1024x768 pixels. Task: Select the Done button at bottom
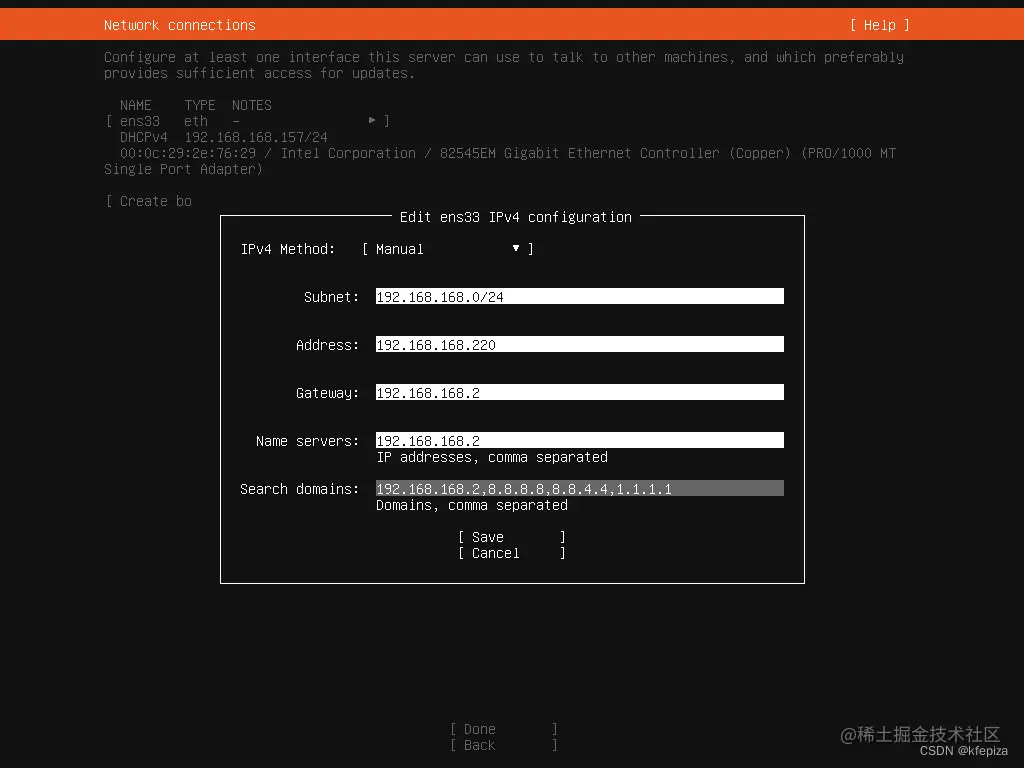tap(504, 729)
